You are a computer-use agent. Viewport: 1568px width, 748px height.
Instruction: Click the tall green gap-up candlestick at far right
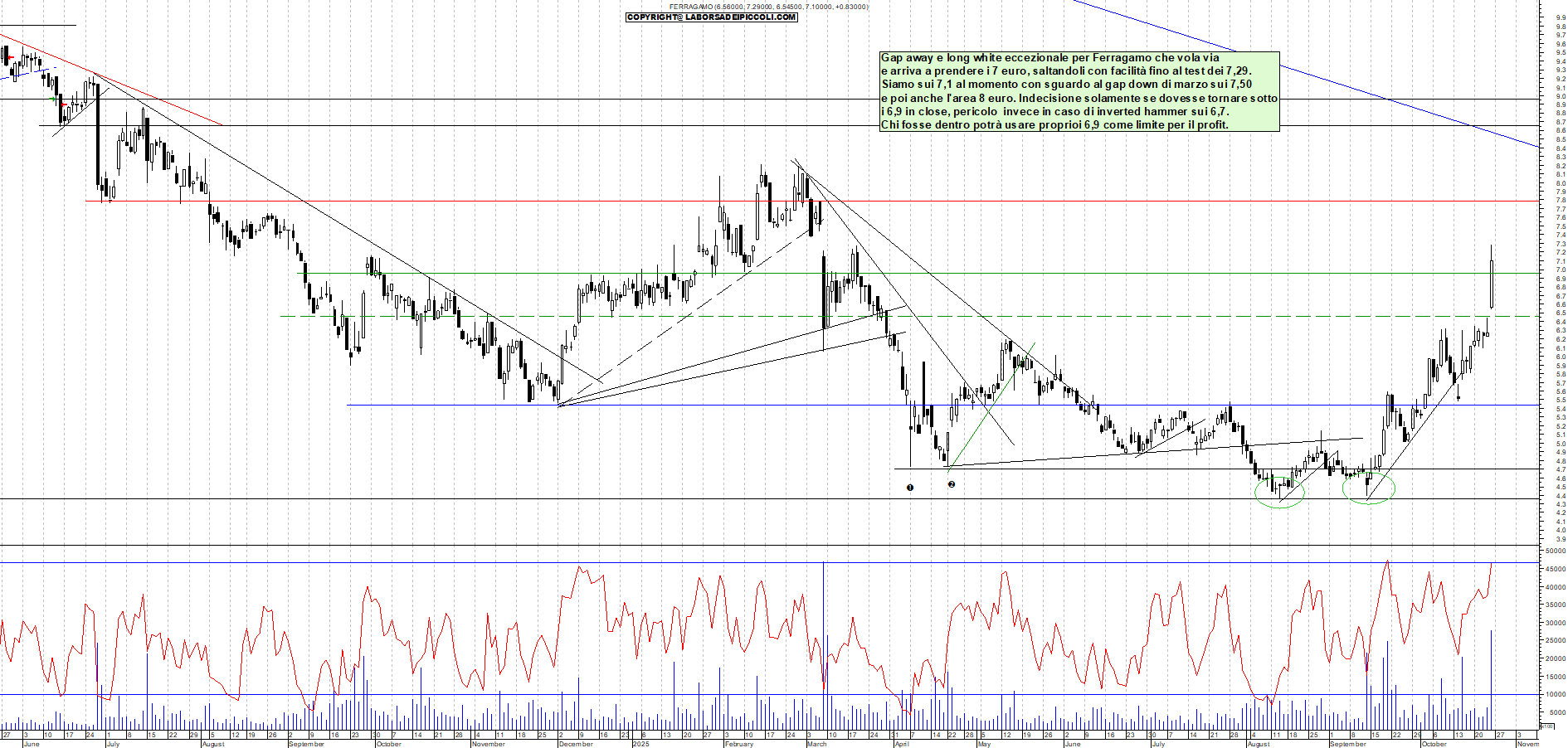click(x=1490, y=282)
